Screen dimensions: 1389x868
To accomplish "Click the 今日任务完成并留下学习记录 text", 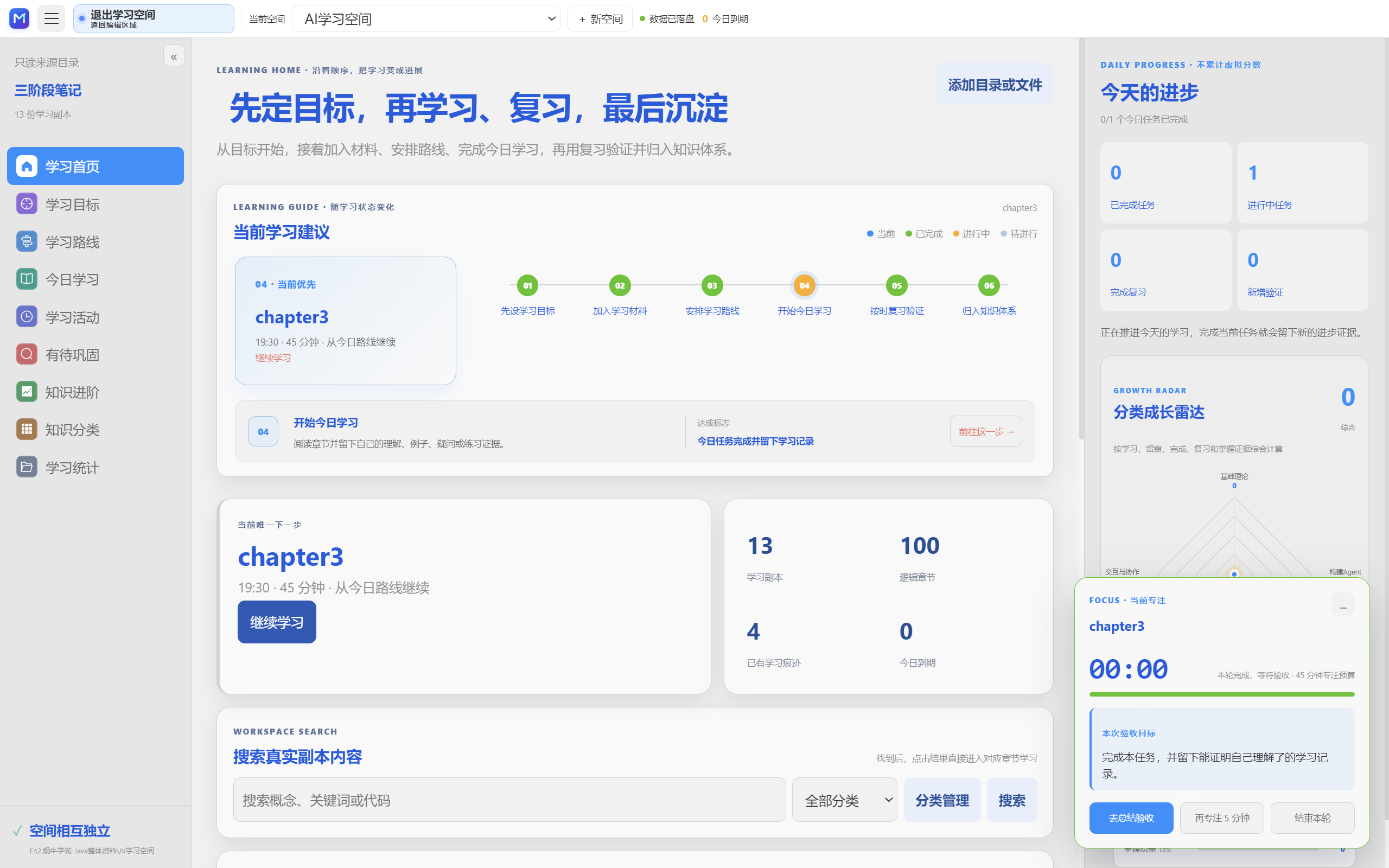I will pyautogui.click(x=755, y=441).
